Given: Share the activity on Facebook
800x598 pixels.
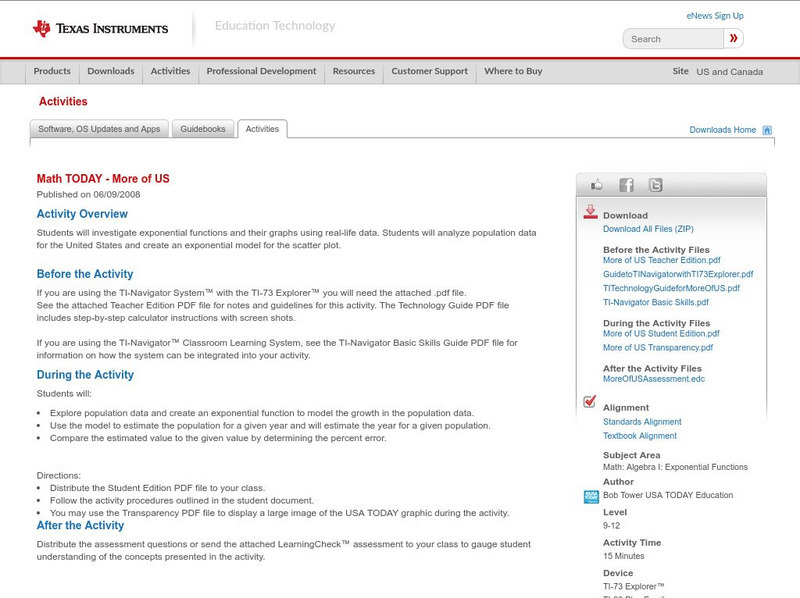Looking at the screenshot, I should point(626,185).
